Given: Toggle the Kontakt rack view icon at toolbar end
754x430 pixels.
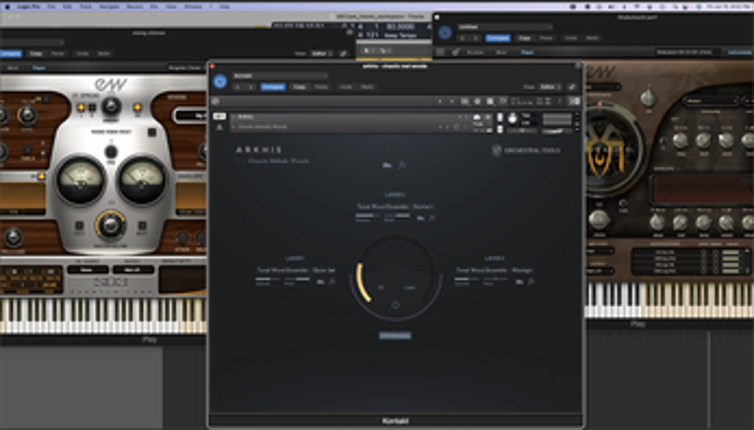Looking at the screenshot, I should 574,101.
